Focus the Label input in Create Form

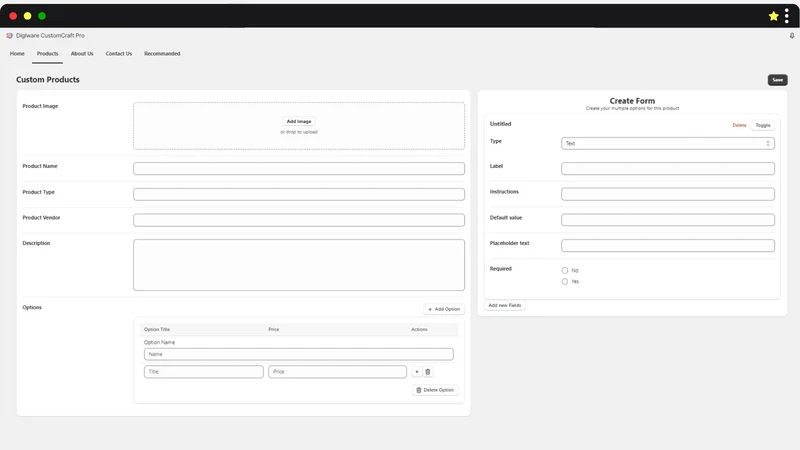[667, 168]
